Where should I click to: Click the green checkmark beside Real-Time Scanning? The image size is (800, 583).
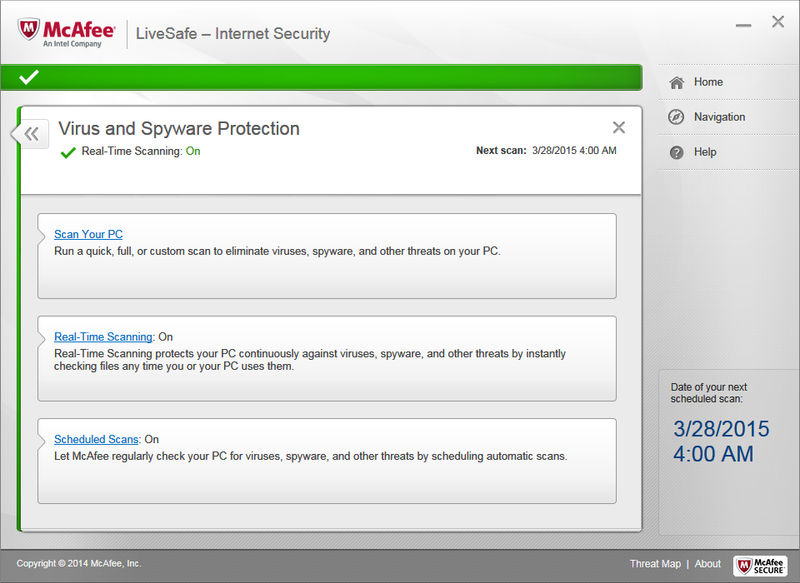(68, 152)
